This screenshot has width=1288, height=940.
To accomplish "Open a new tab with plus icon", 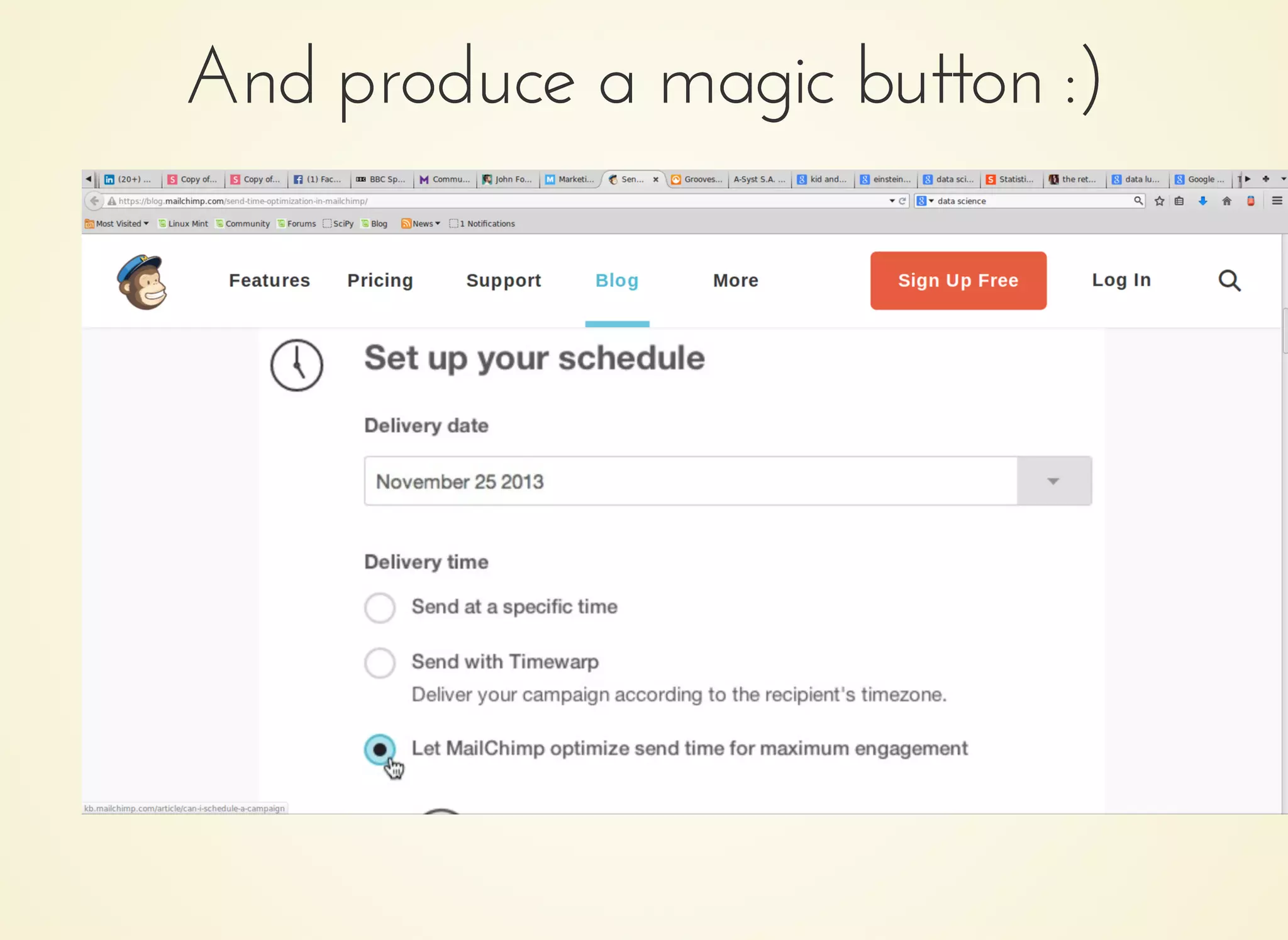I will point(1266,179).
